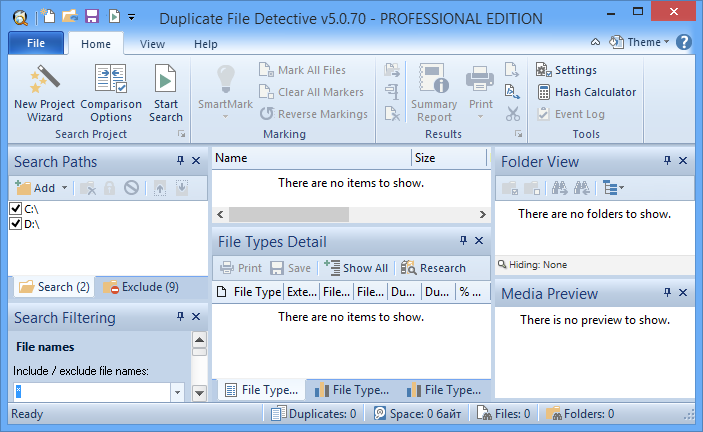Screen dimensions: 703x432
Task: Sort results by the Name column
Action: (312, 158)
